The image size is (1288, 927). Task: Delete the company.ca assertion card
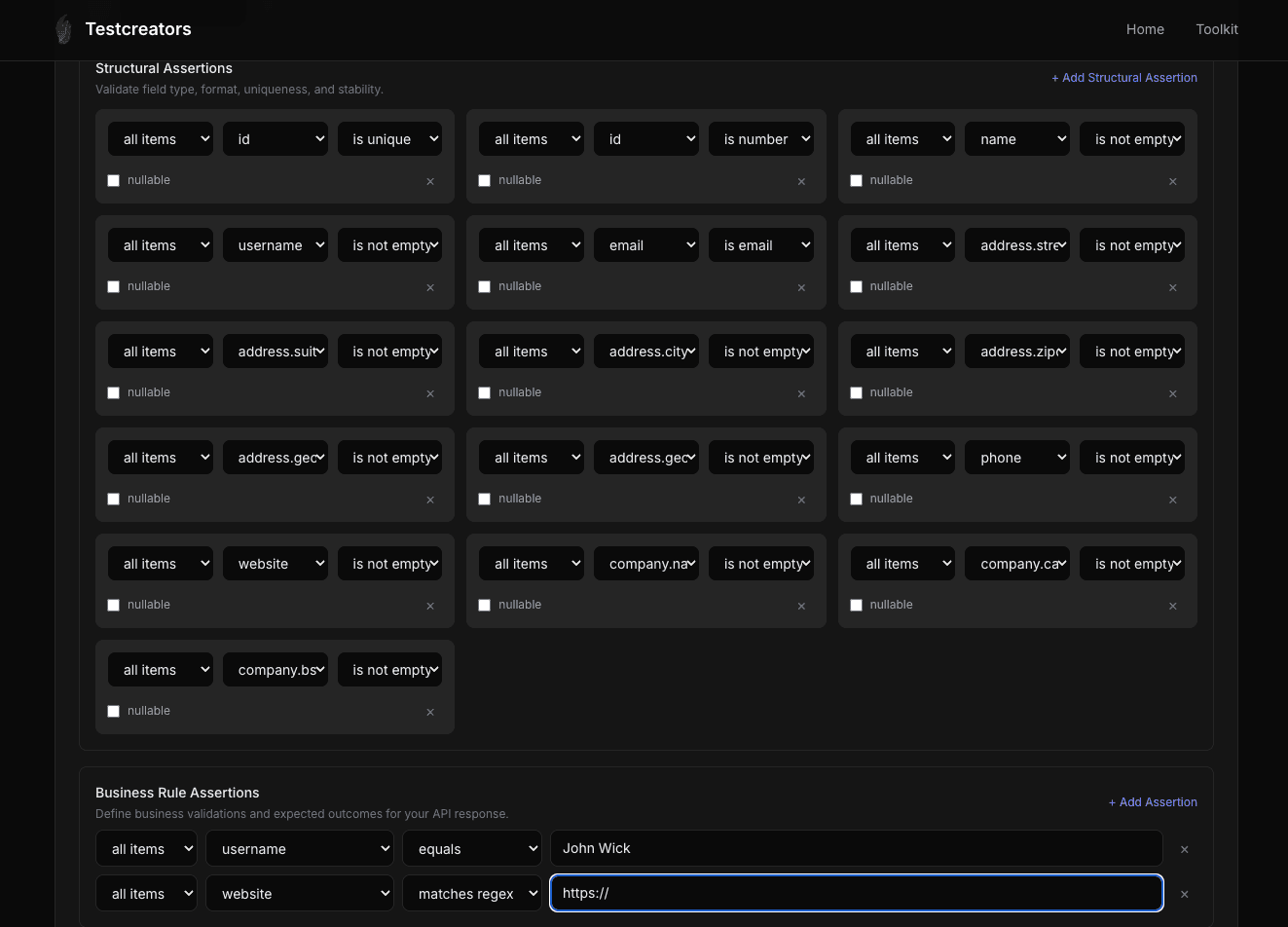1172,606
